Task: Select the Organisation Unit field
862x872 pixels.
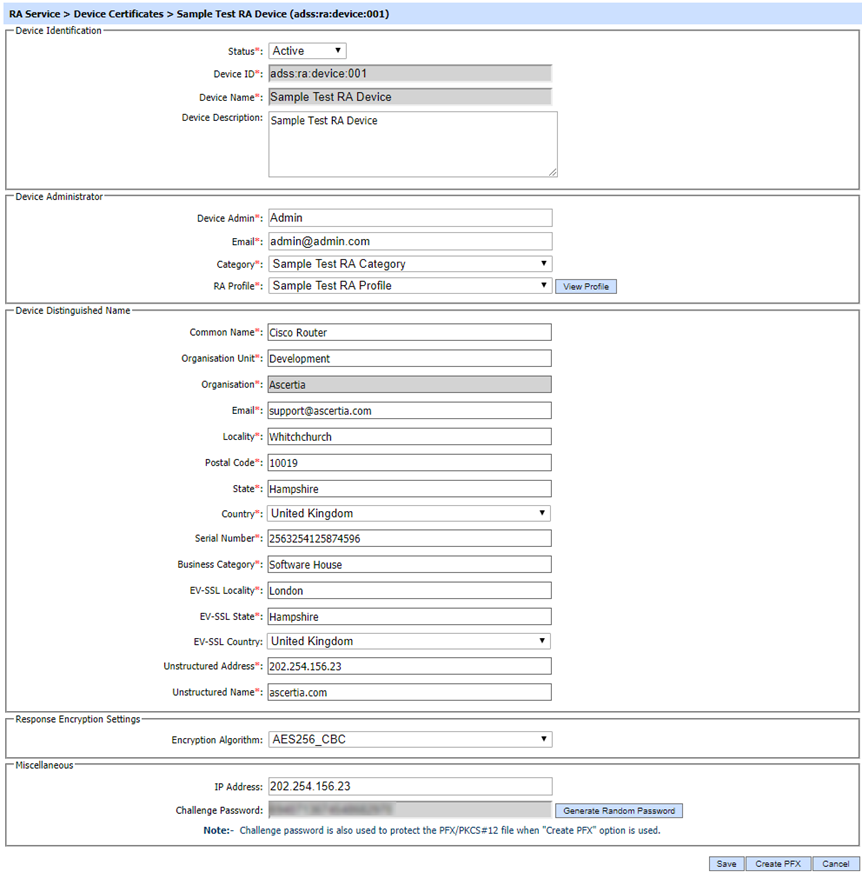Action: (410, 358)
